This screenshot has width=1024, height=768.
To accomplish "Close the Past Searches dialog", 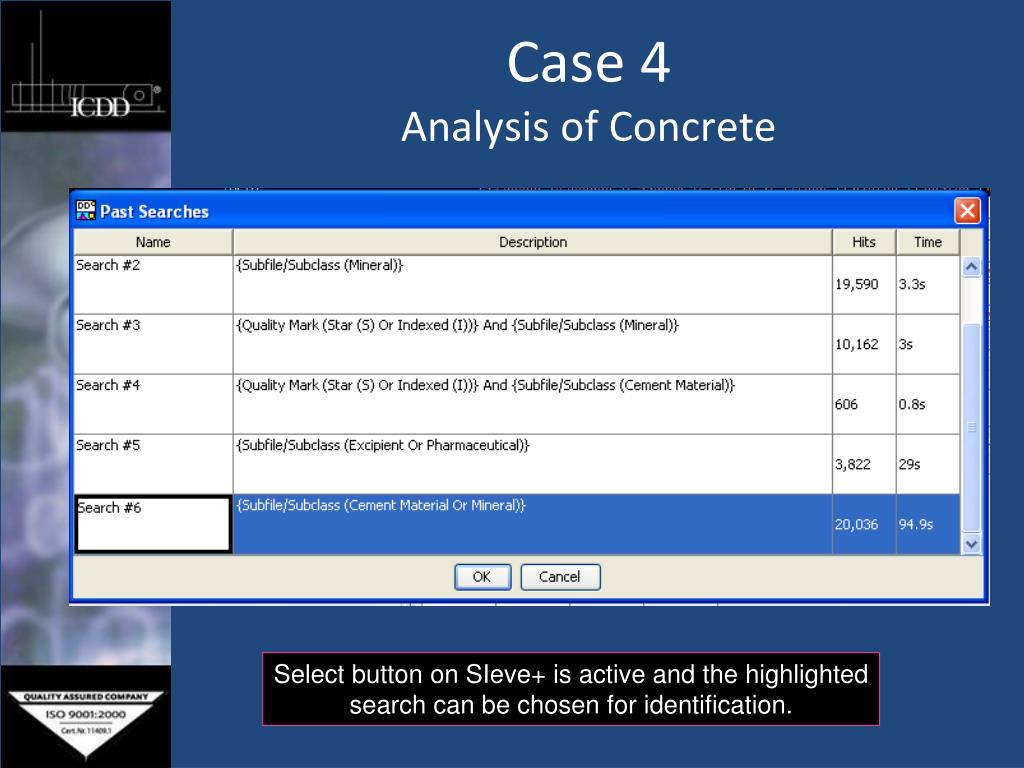I will 967,211.
